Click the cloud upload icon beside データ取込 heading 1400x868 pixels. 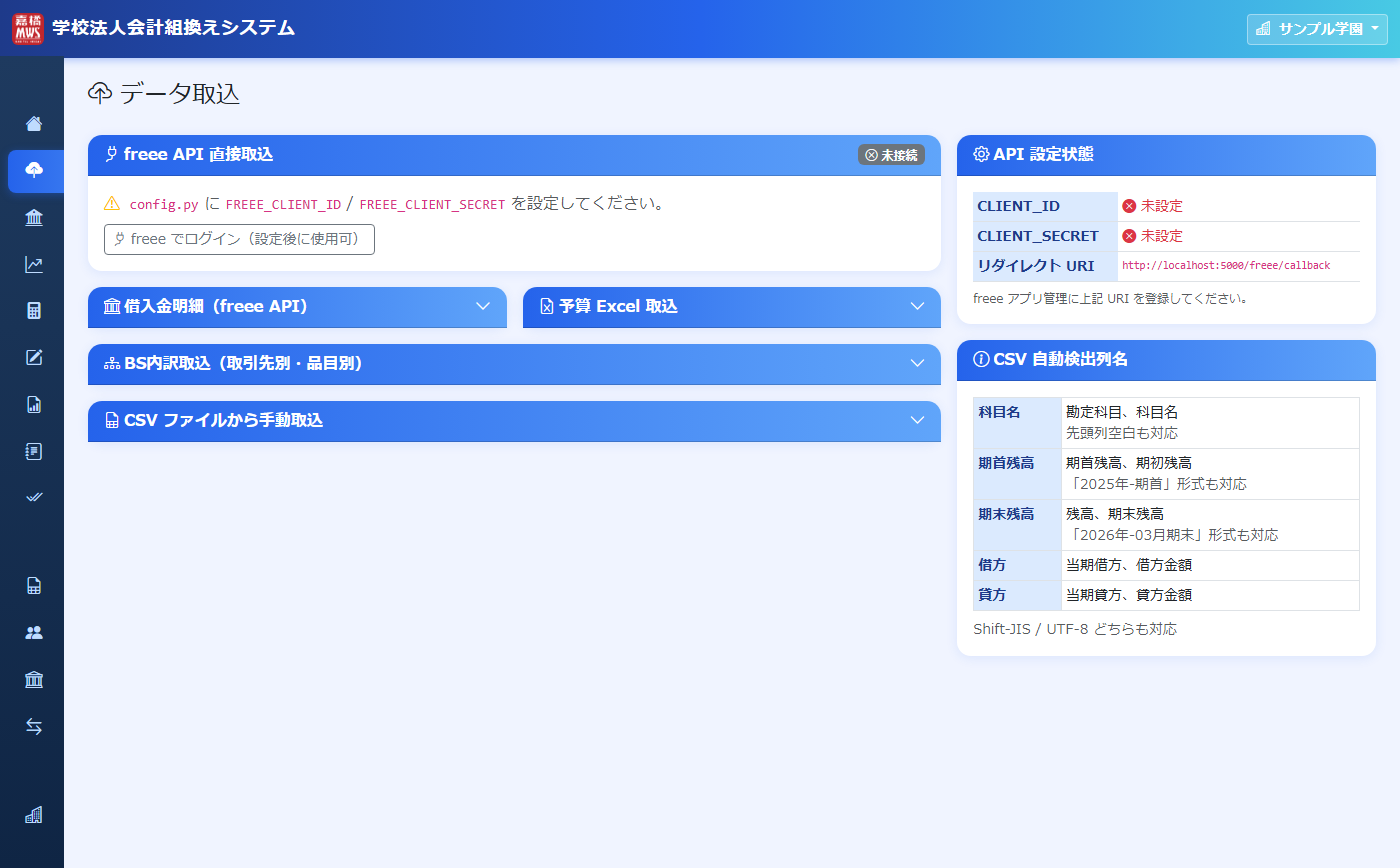100,93
